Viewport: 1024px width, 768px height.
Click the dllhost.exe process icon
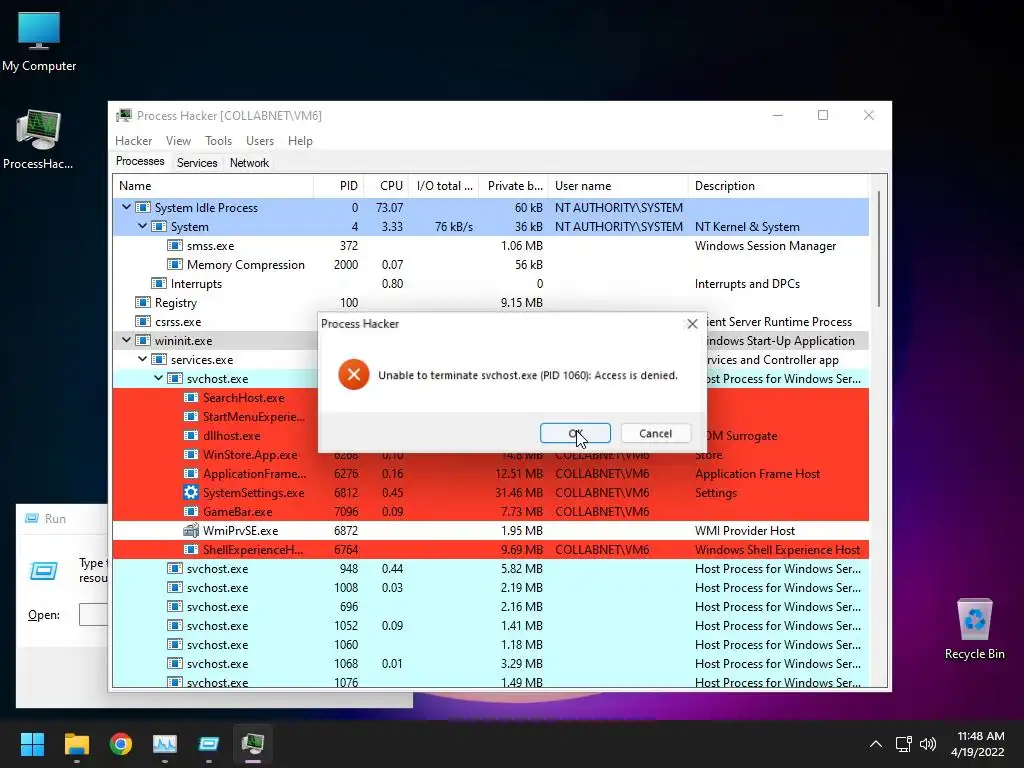coord(191,436)
